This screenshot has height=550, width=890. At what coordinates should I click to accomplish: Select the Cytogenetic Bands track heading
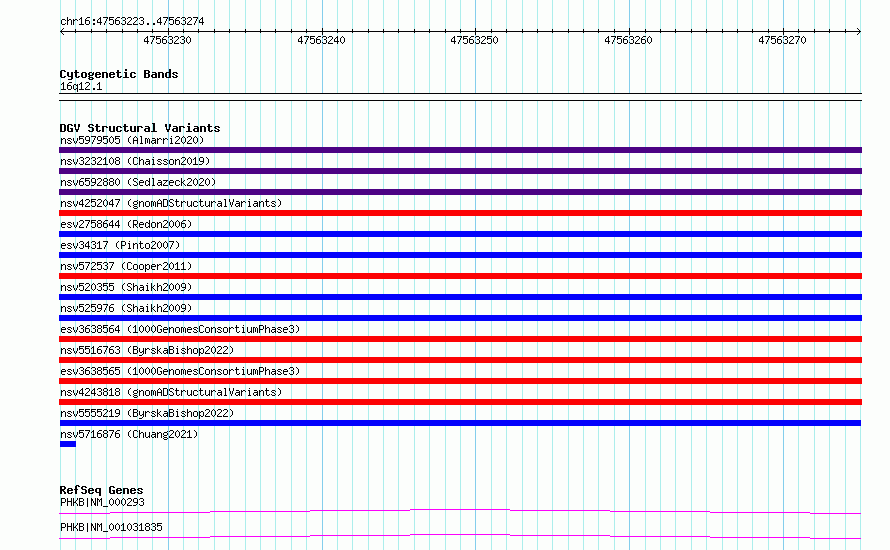(x=119, y=74)
